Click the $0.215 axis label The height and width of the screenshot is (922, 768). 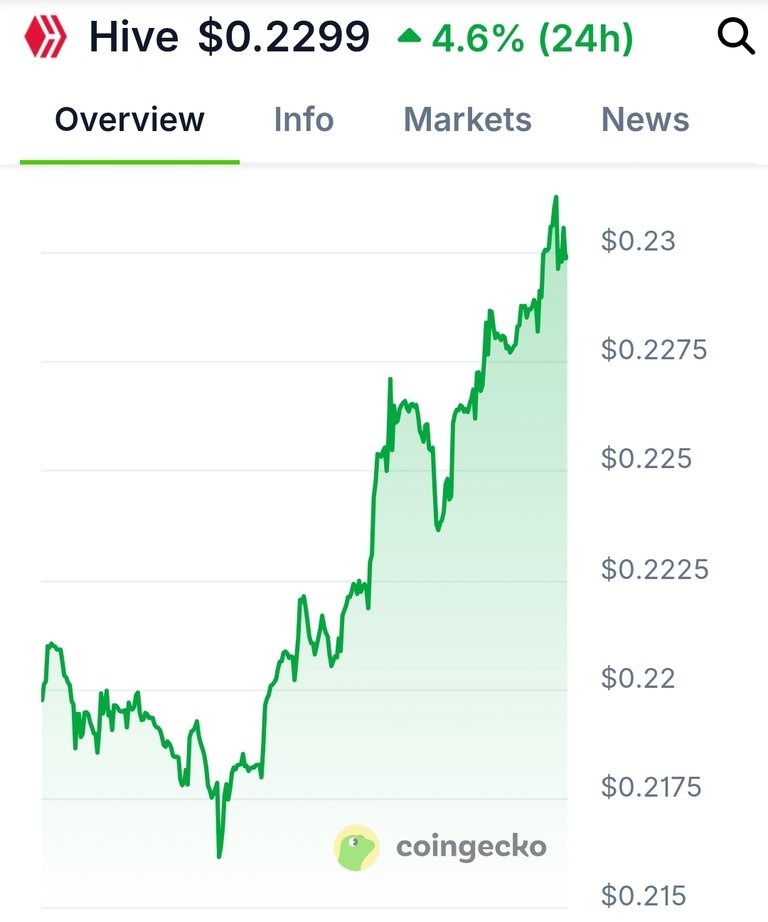(x=643, y=896)
